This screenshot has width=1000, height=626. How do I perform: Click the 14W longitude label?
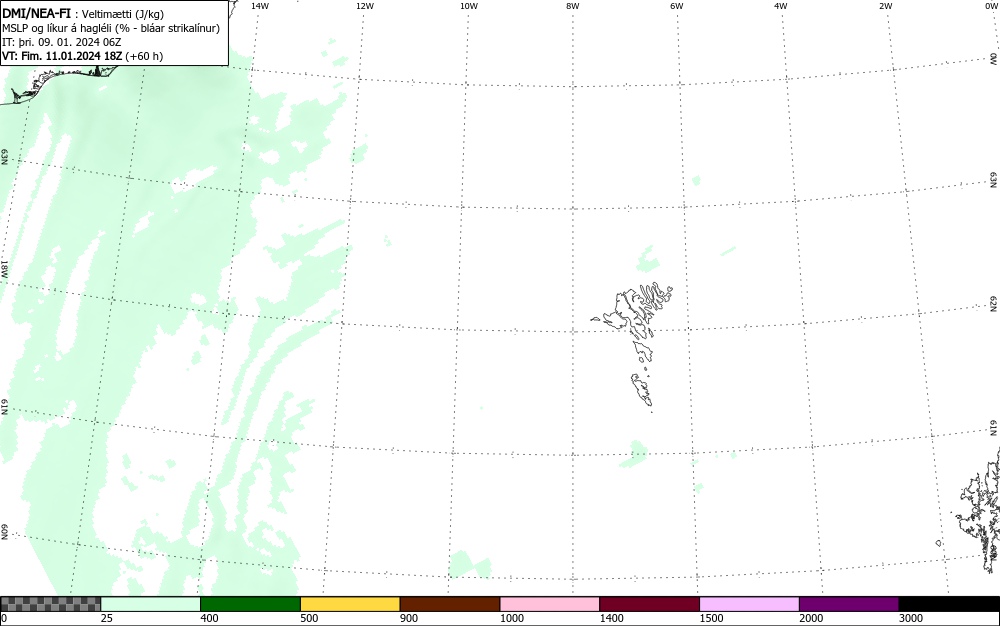[x=260, y=6]
